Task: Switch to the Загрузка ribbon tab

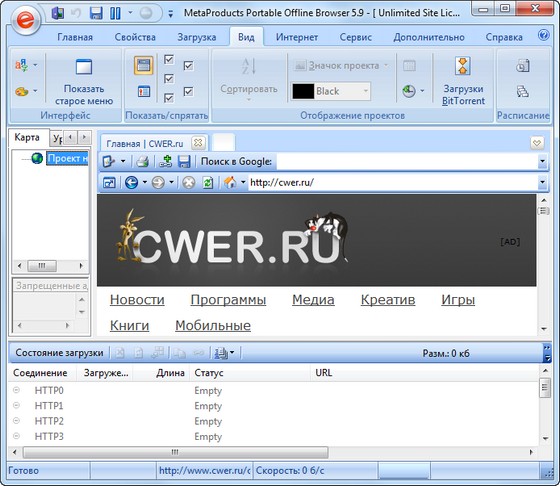Action: point(197,37)
